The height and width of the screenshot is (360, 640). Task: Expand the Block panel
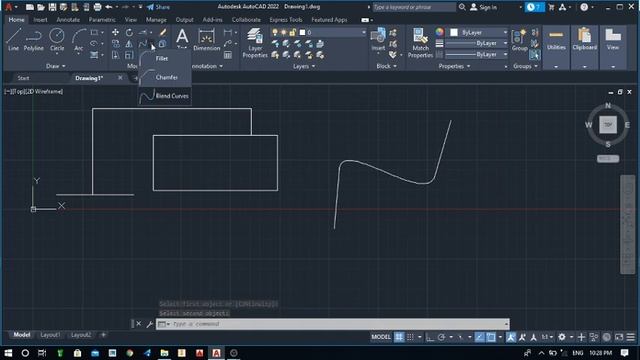[x=387, y=66]
